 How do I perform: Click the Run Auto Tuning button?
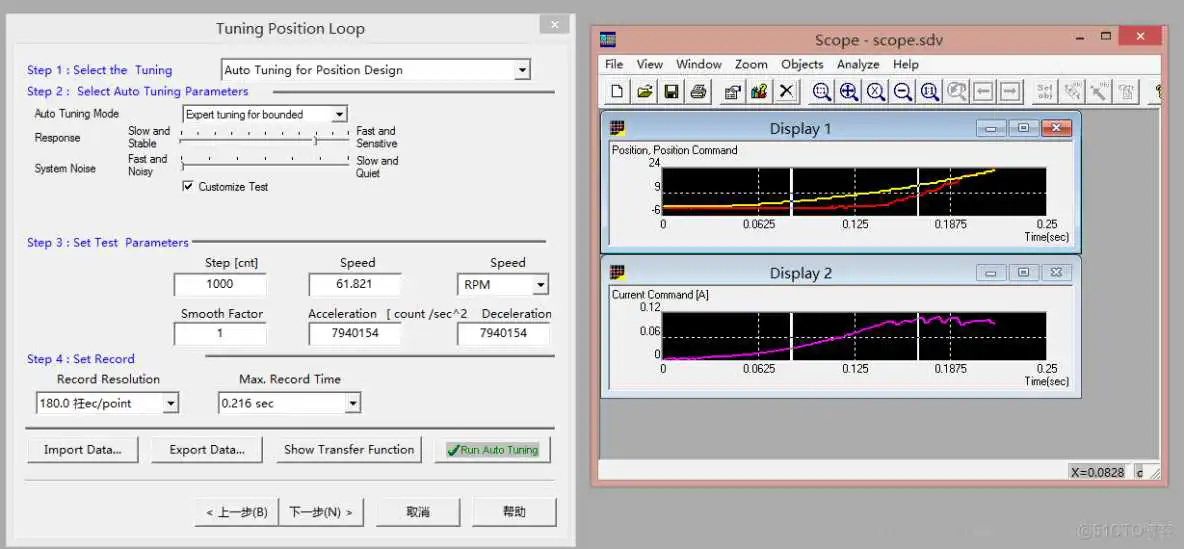(x=492, y=449)
